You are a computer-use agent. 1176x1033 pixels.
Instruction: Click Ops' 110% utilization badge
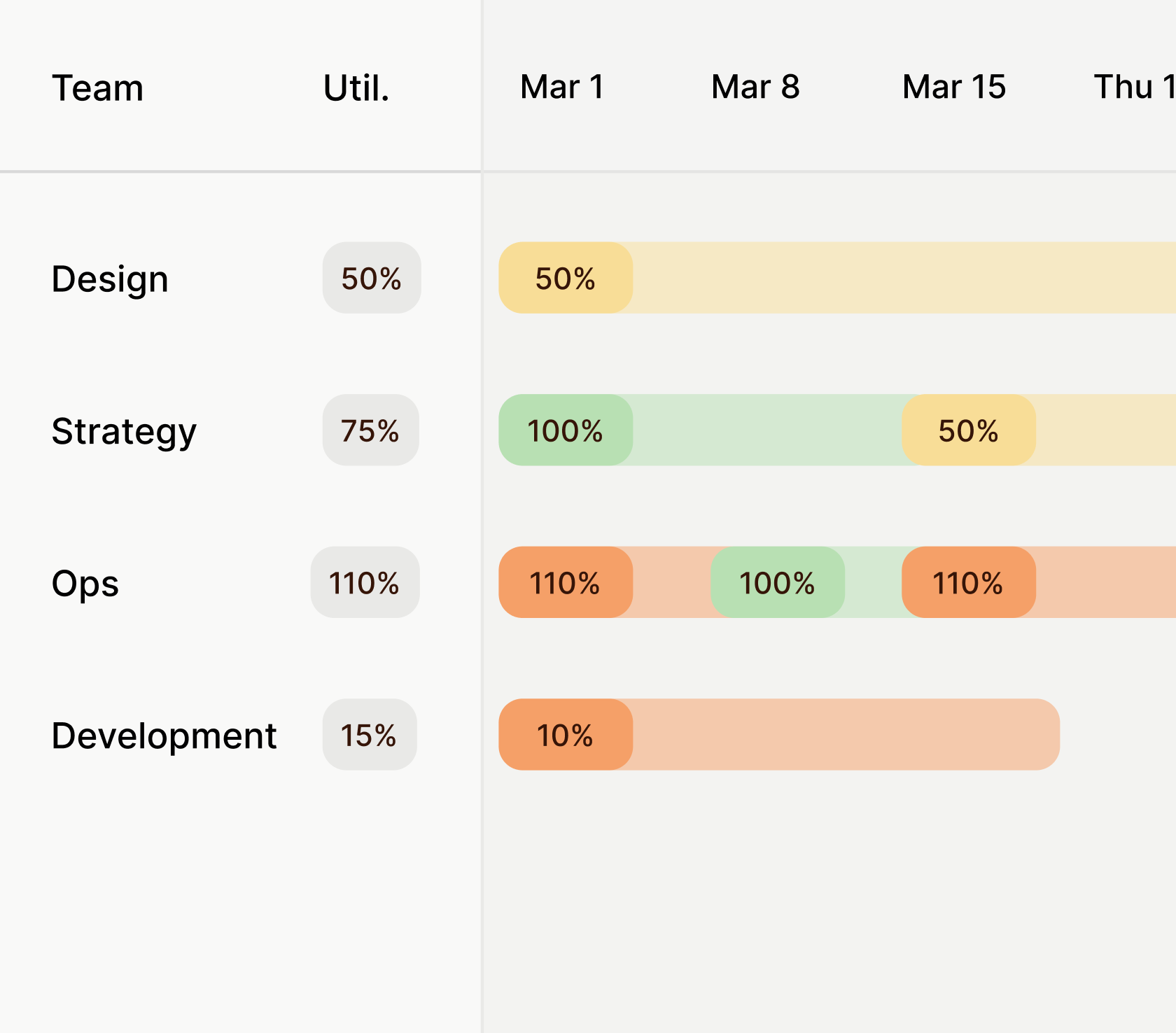365,582
